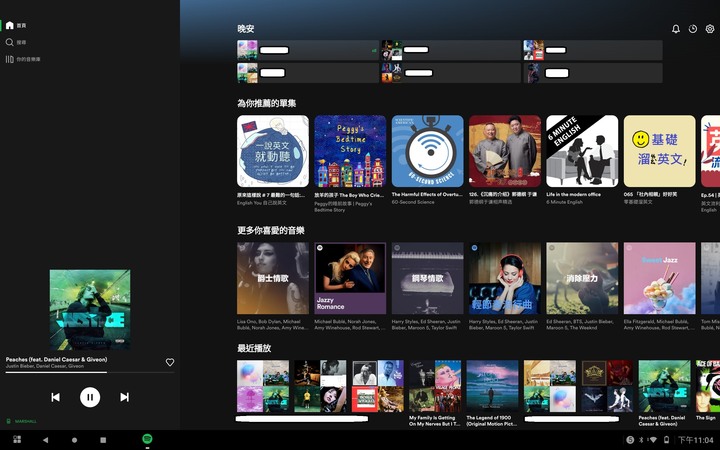Open Peggy's Bedtime Story episode cover

pyautogui.click(x=350, y=151)
